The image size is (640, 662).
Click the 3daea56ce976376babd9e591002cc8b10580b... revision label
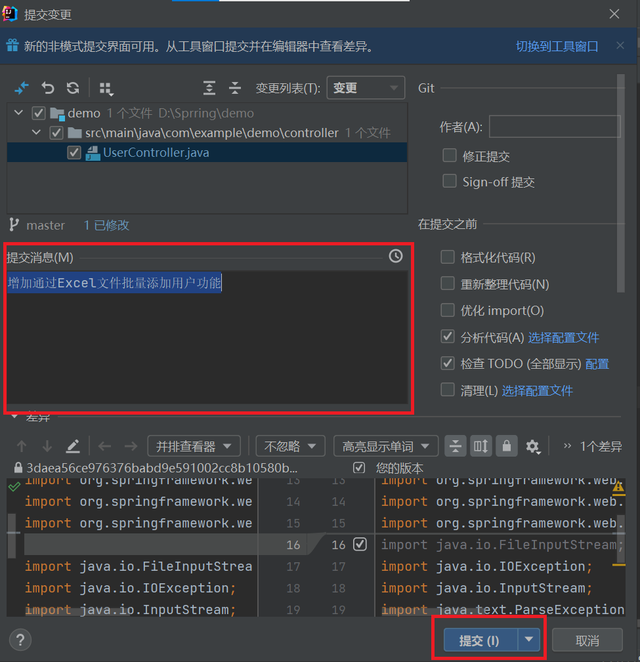click(x=162, y=468)
